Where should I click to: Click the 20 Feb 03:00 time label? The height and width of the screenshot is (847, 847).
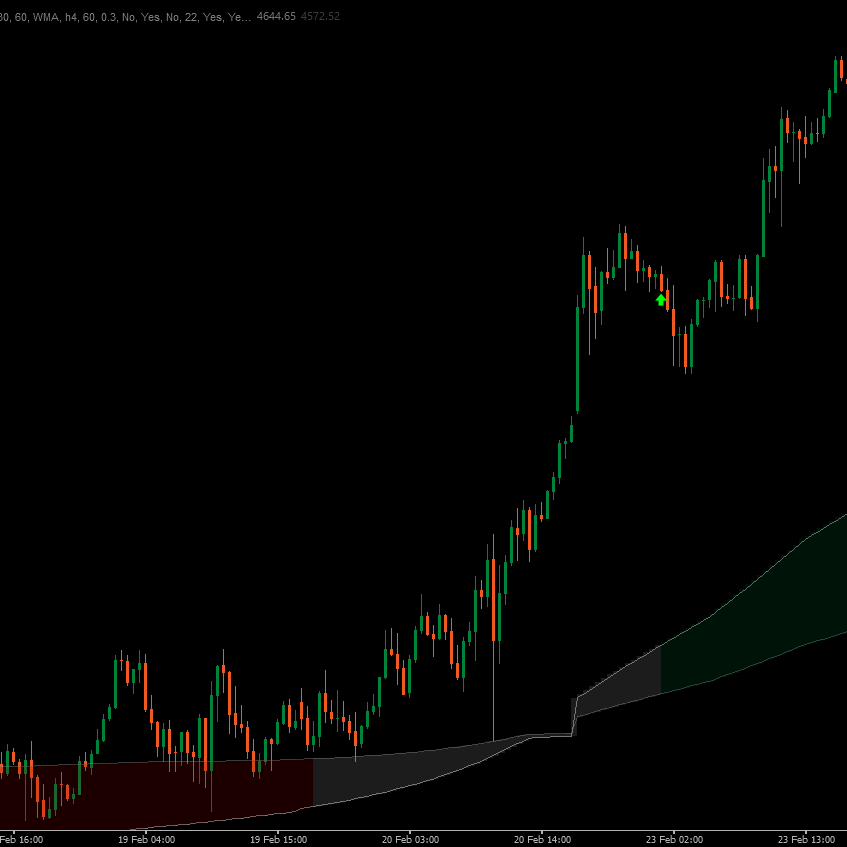(x=410, y=839)
